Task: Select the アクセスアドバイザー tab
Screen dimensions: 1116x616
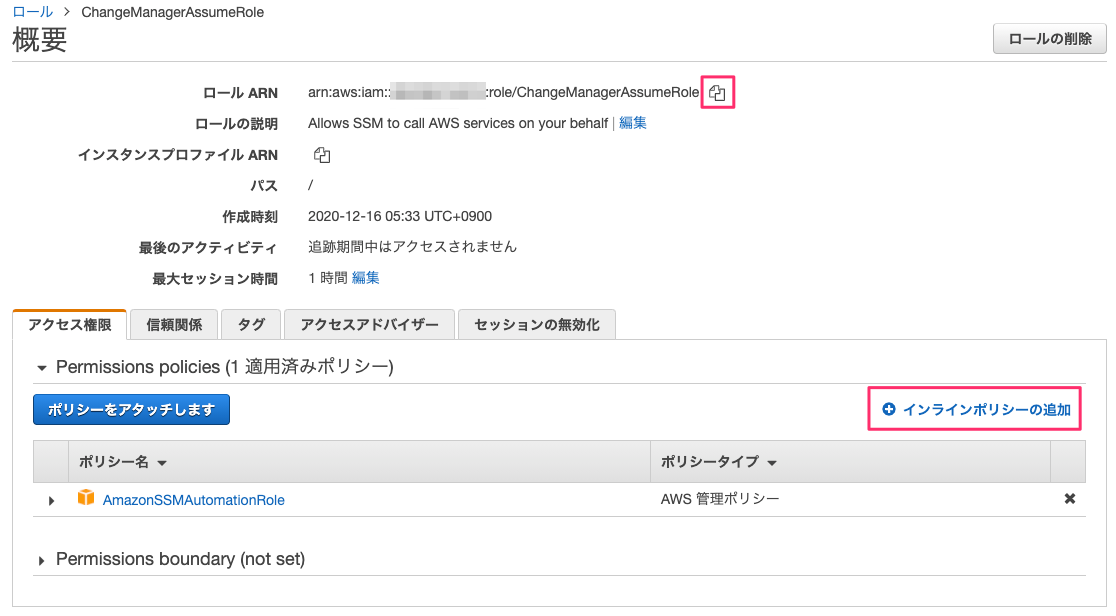Action: pos(368,324)
